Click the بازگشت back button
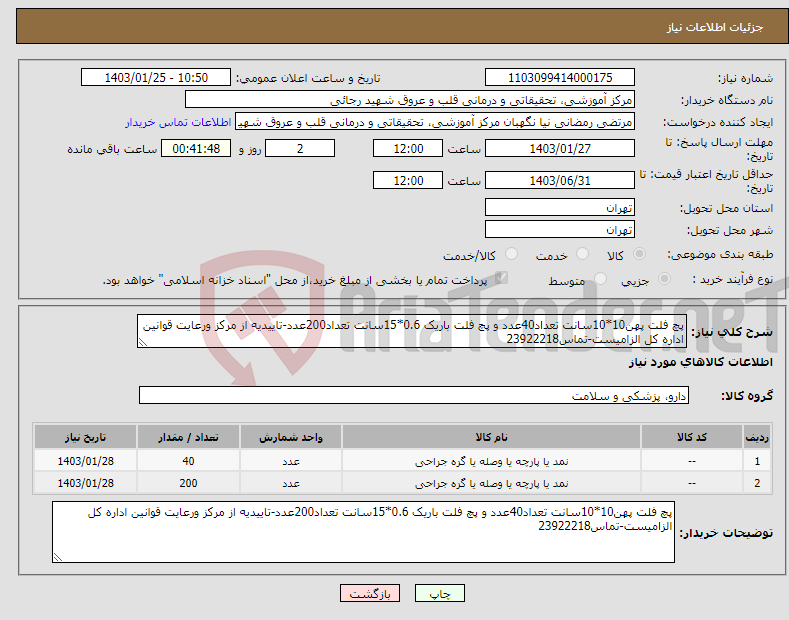The image size is (789, 620). [370, 594]
